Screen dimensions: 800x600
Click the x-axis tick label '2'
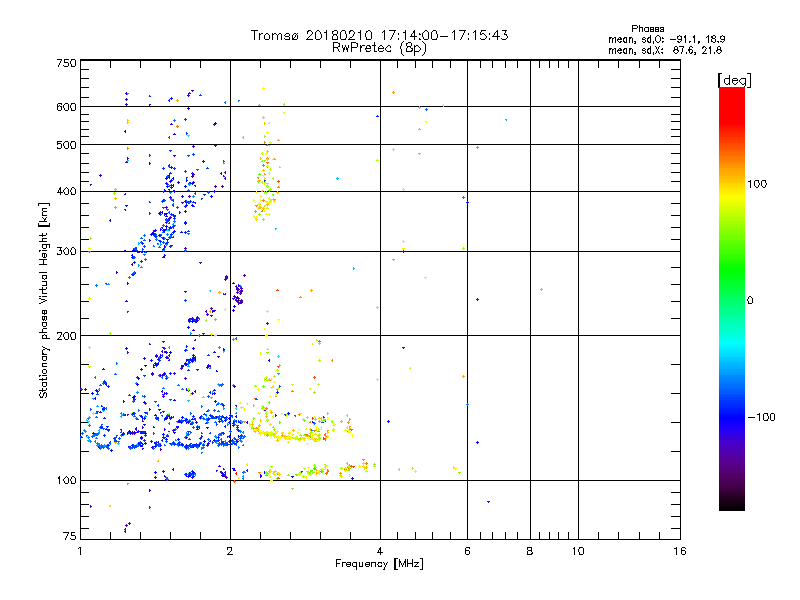230,551
